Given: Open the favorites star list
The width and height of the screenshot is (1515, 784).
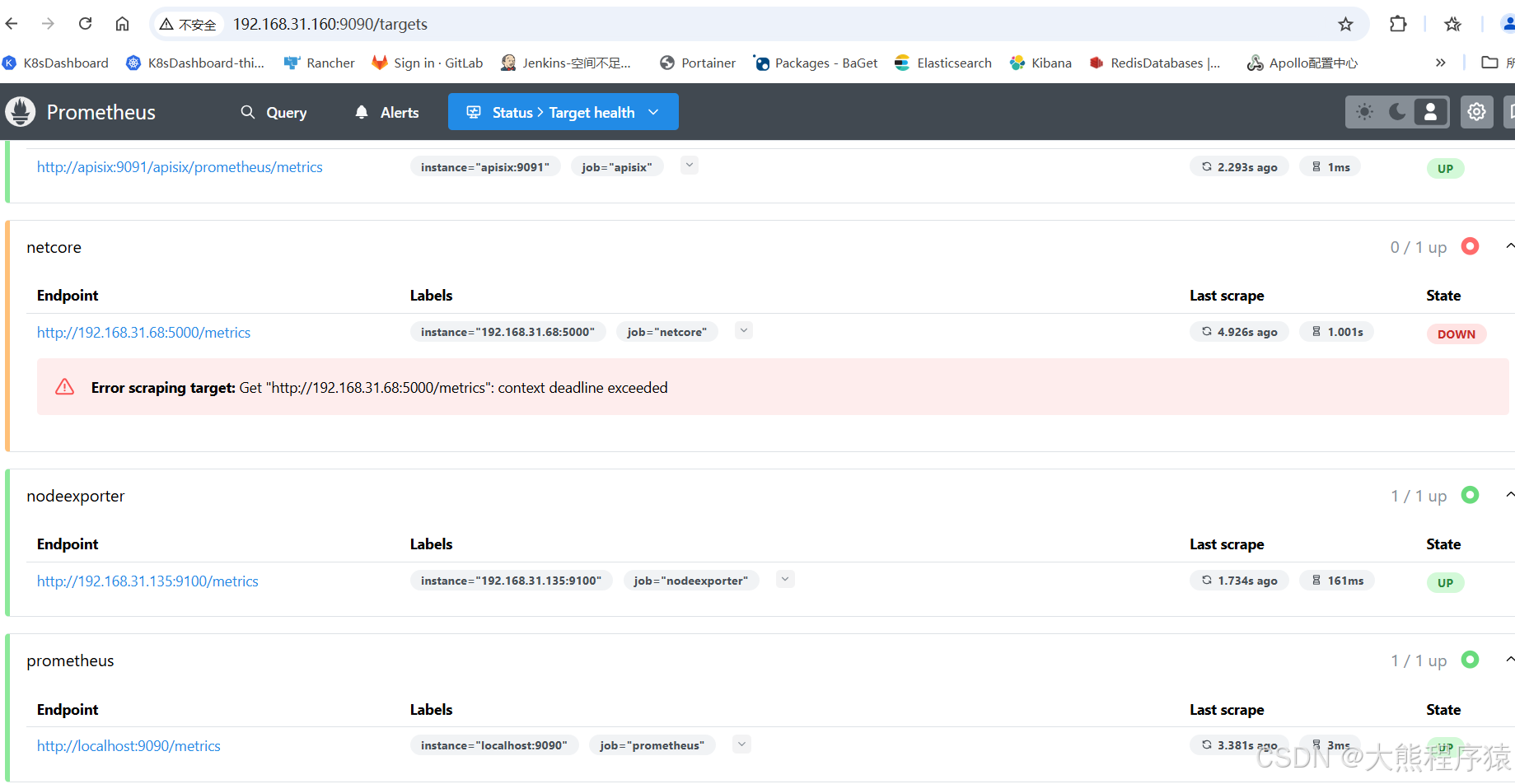Looking at the screenshot, I should click(1452, 24).
